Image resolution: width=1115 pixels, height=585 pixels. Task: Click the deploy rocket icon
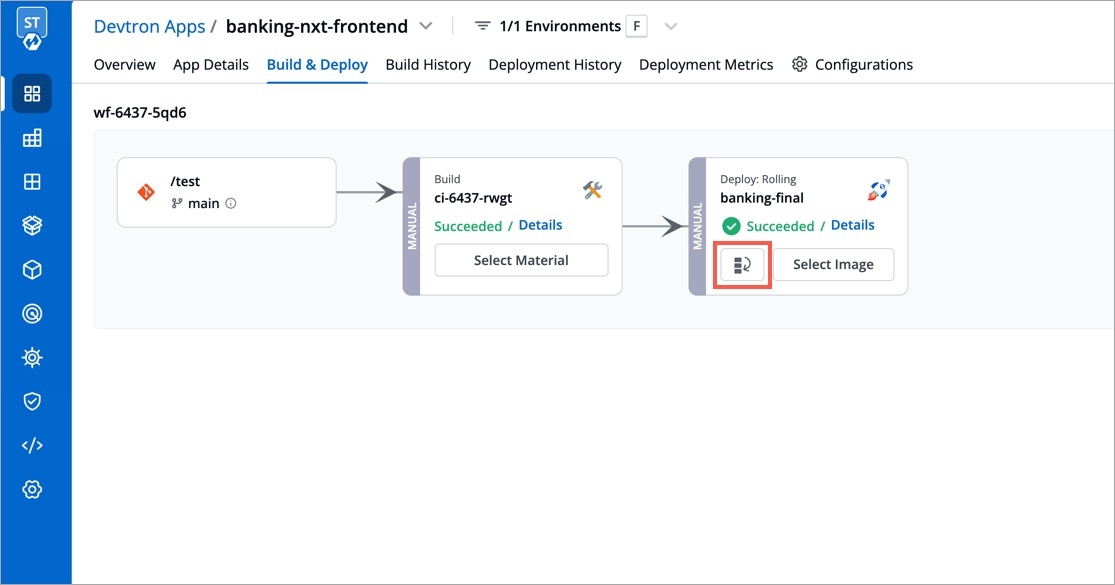[x=878, y=190]
